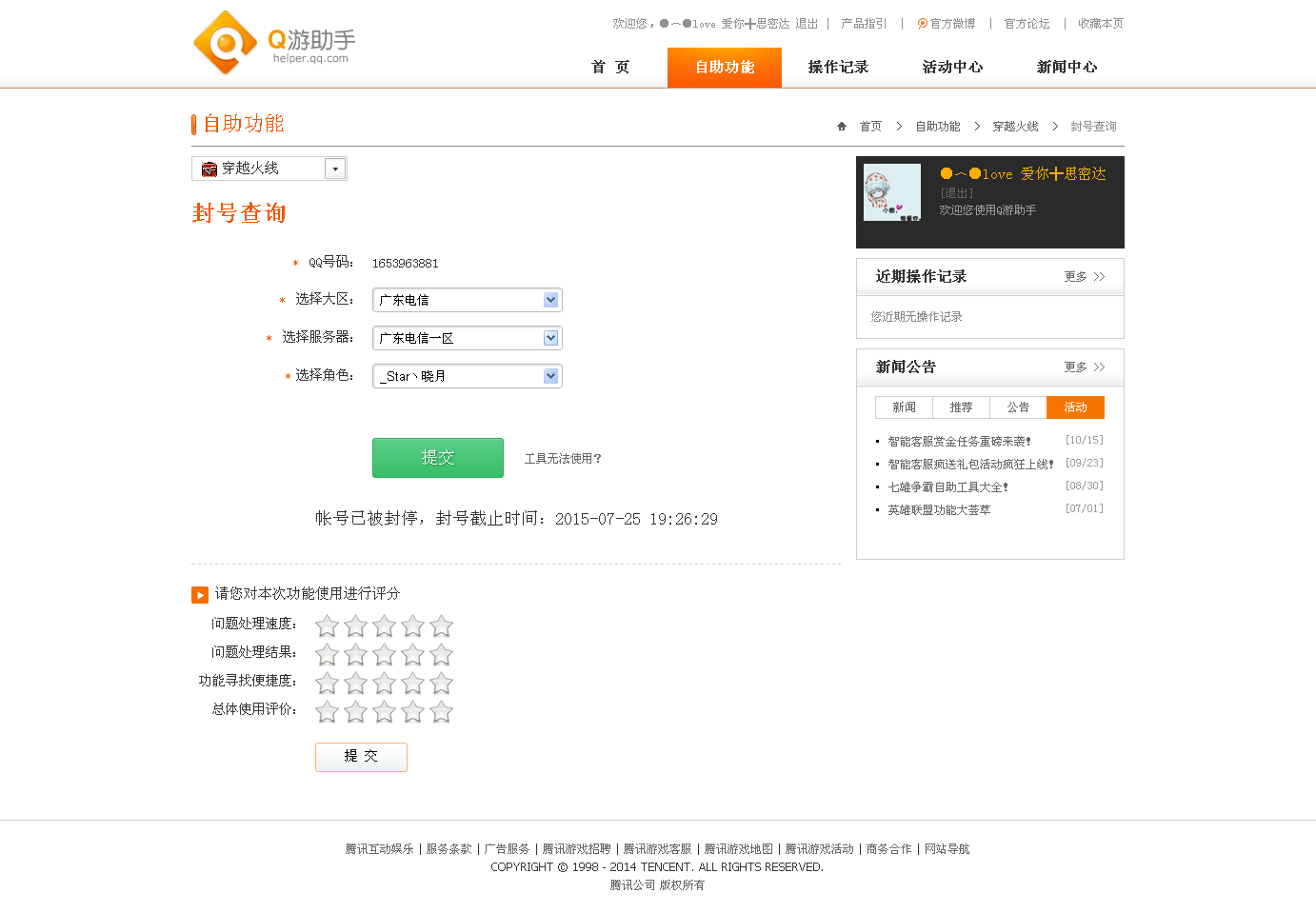Screen dimensions: 1316x913
Task: Click footer link 网站导航
Action: [x=947, y=849]
